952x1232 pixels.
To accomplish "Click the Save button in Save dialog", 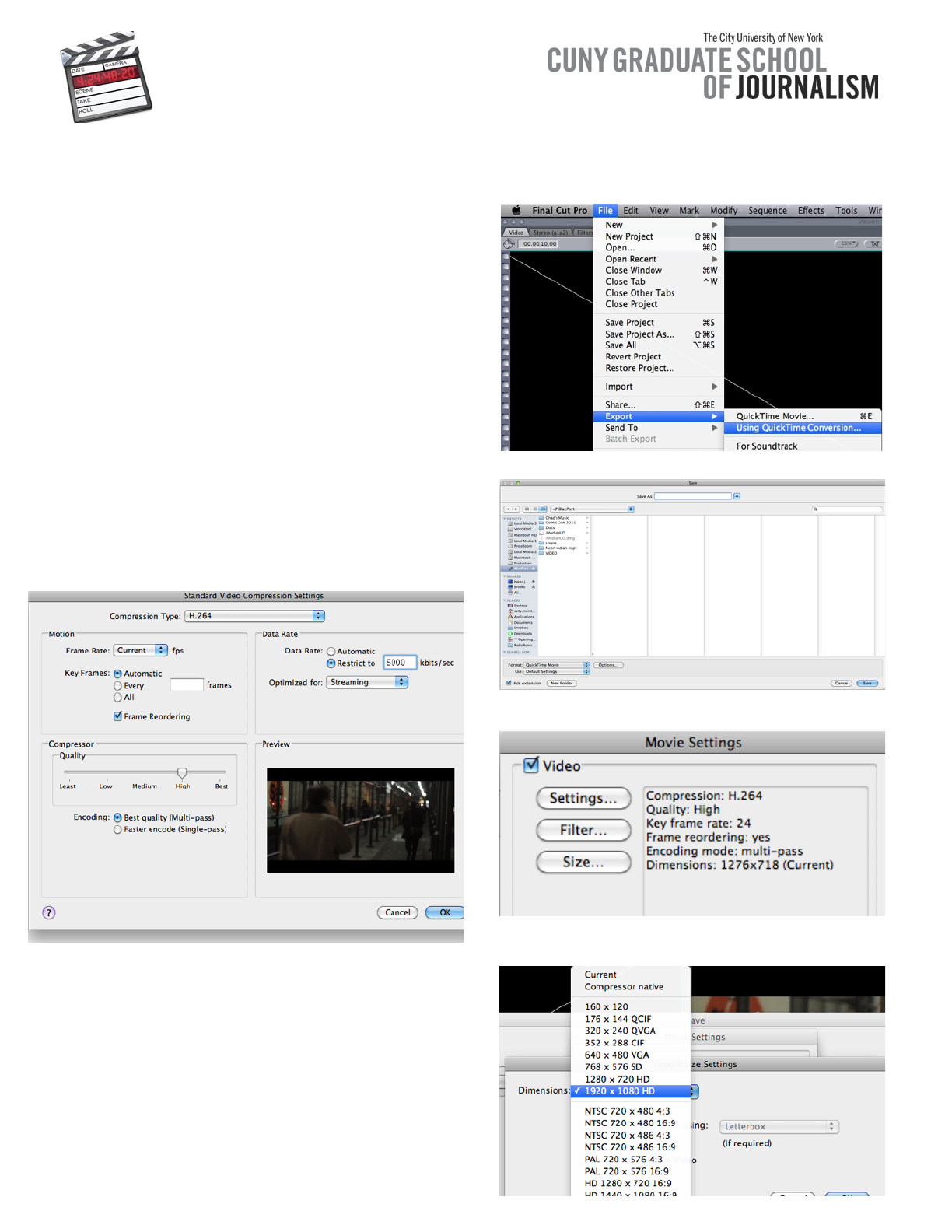I will [x=867, y=683].
